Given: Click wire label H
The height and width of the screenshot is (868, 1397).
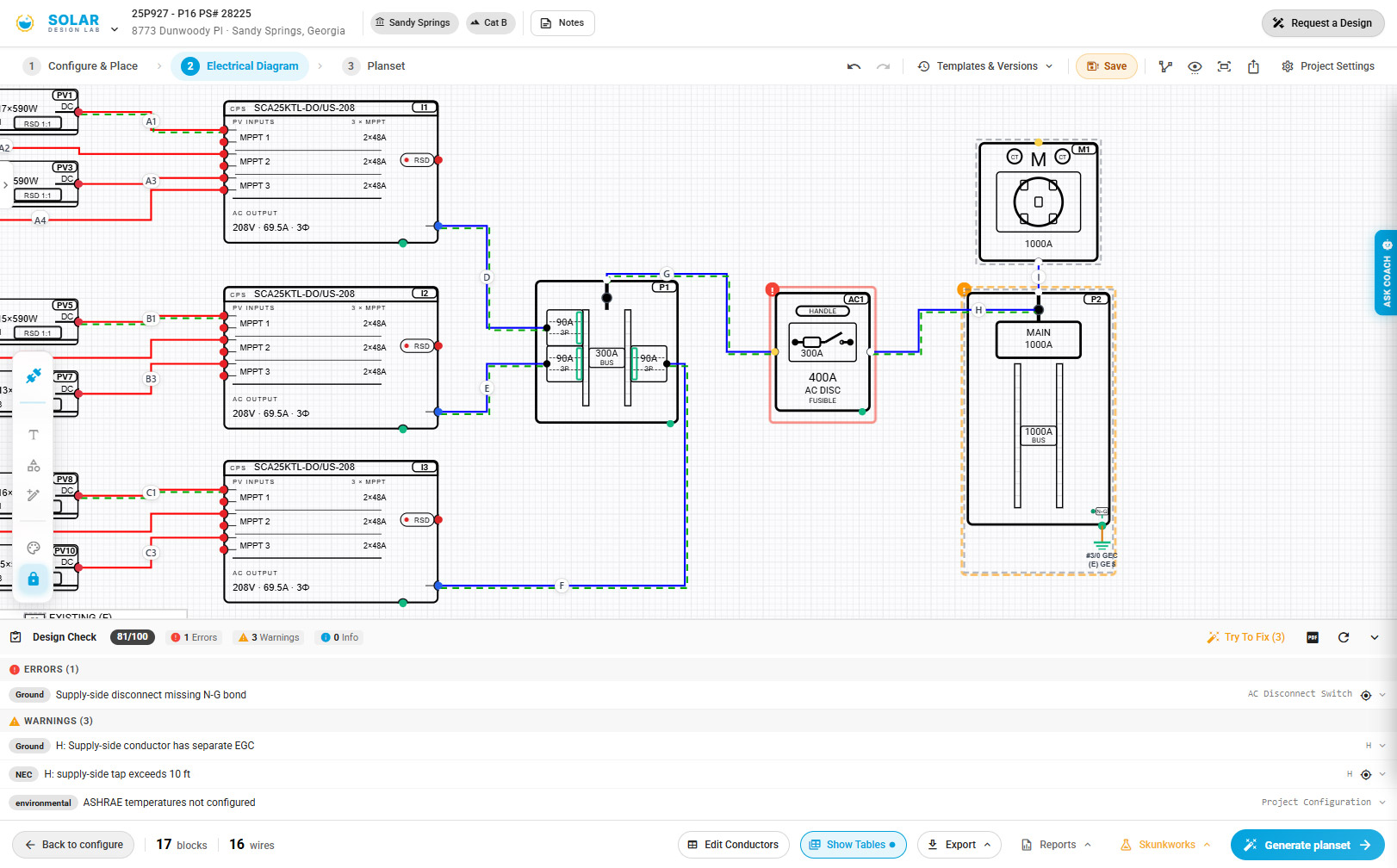Looking at the screenshot, I should coord(978,310).
